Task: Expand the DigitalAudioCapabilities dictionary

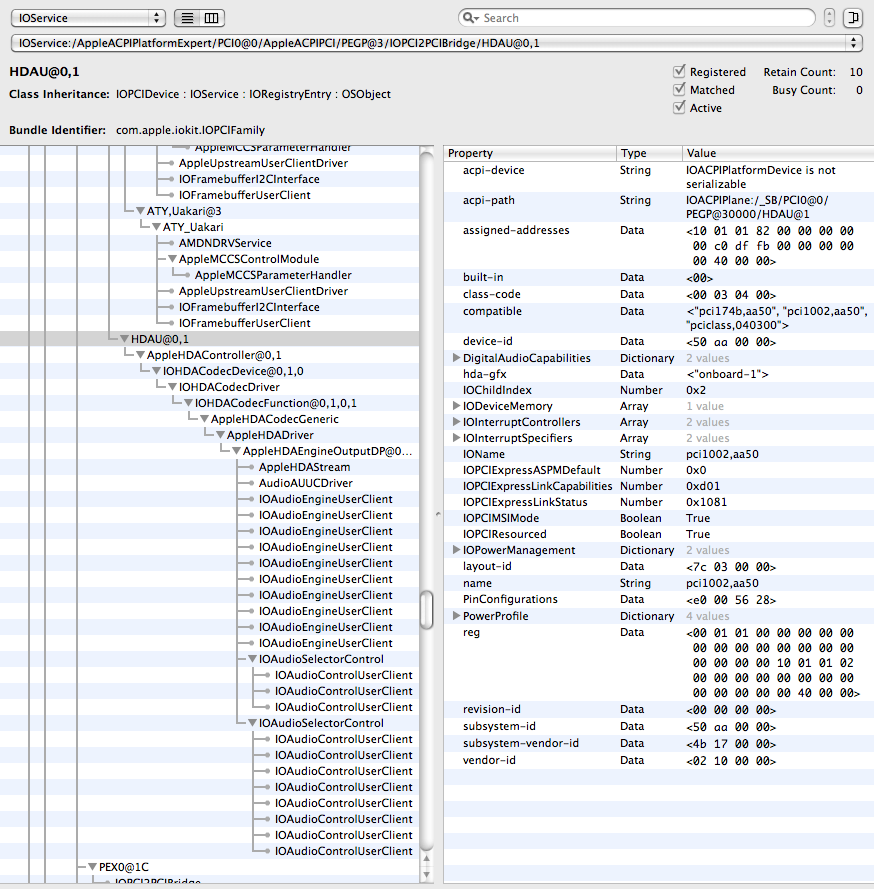Action: 456,358
